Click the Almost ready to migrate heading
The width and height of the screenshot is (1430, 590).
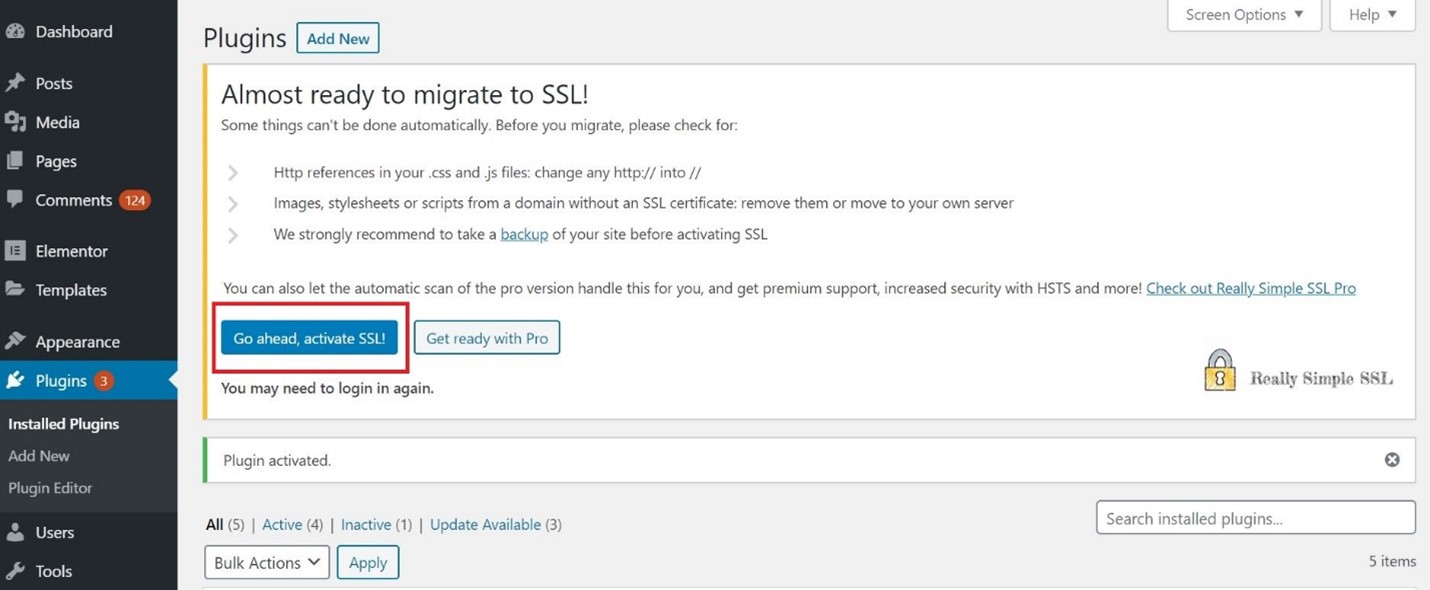[404, 94]
